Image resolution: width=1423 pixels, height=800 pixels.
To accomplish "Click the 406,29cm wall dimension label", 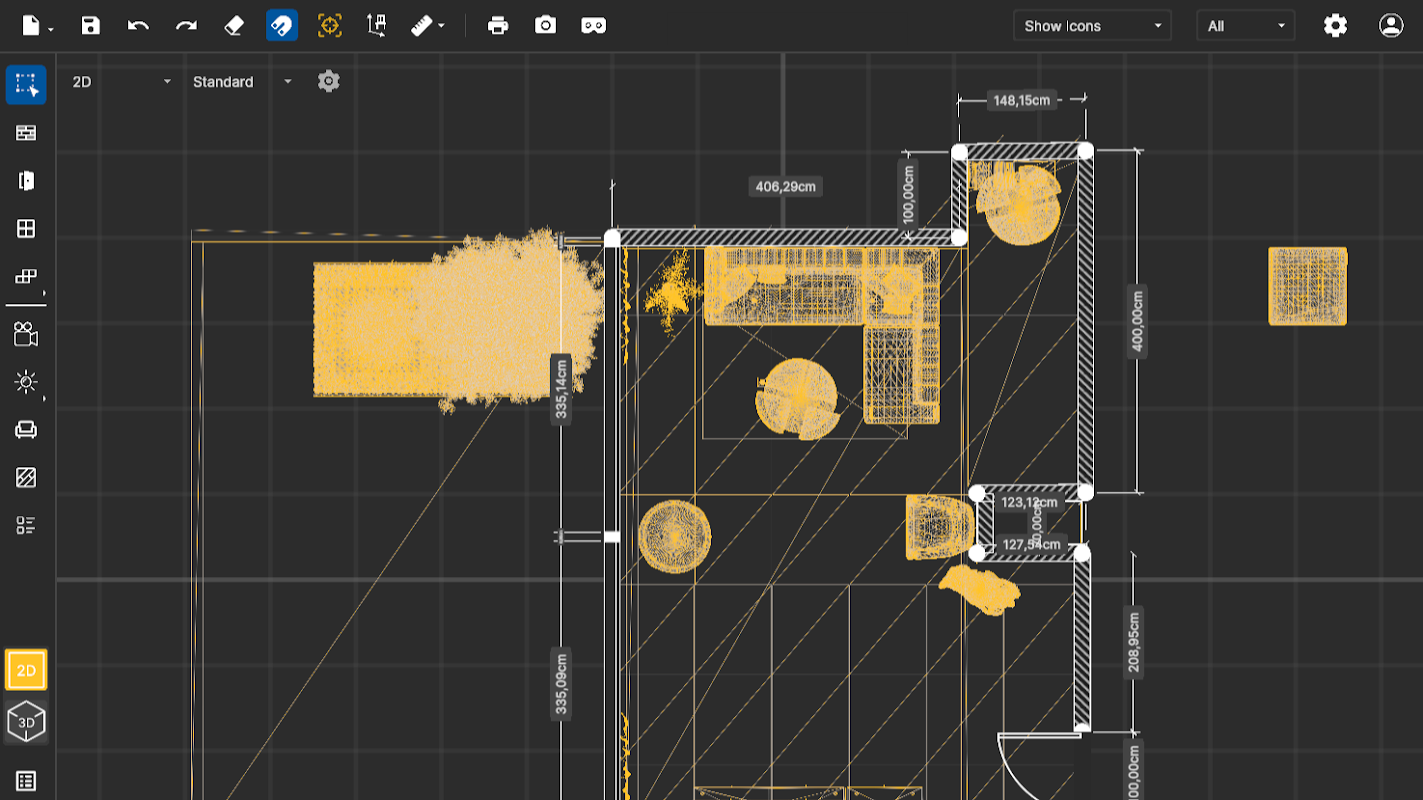I will (x=785, y=186).
